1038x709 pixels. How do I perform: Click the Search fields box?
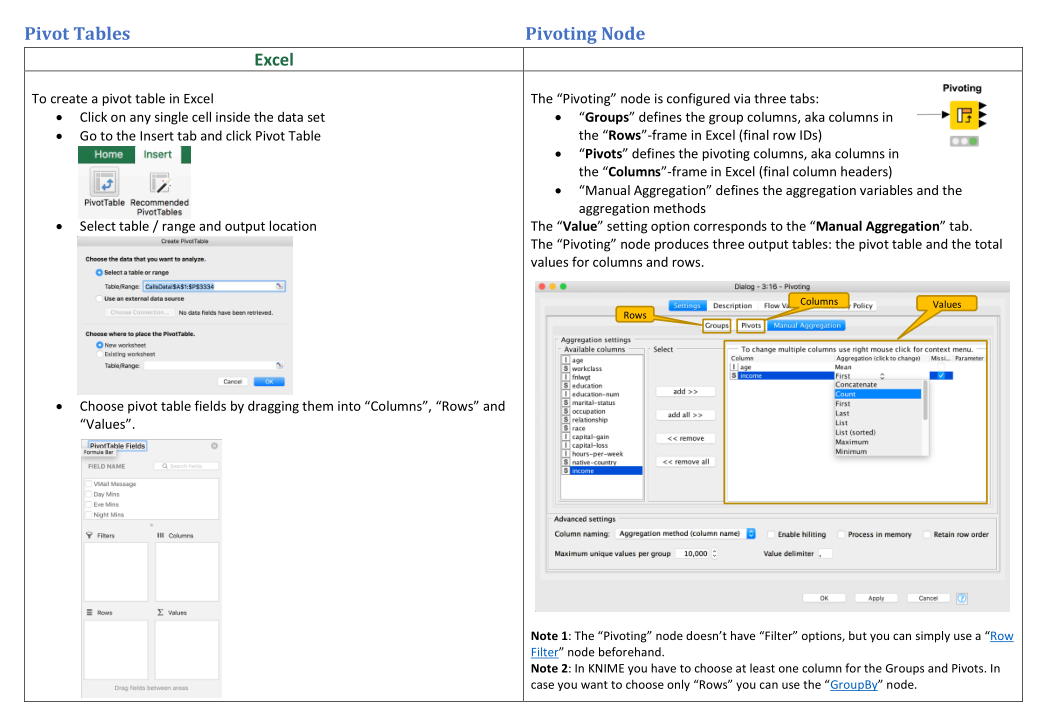tap(186, 466)
